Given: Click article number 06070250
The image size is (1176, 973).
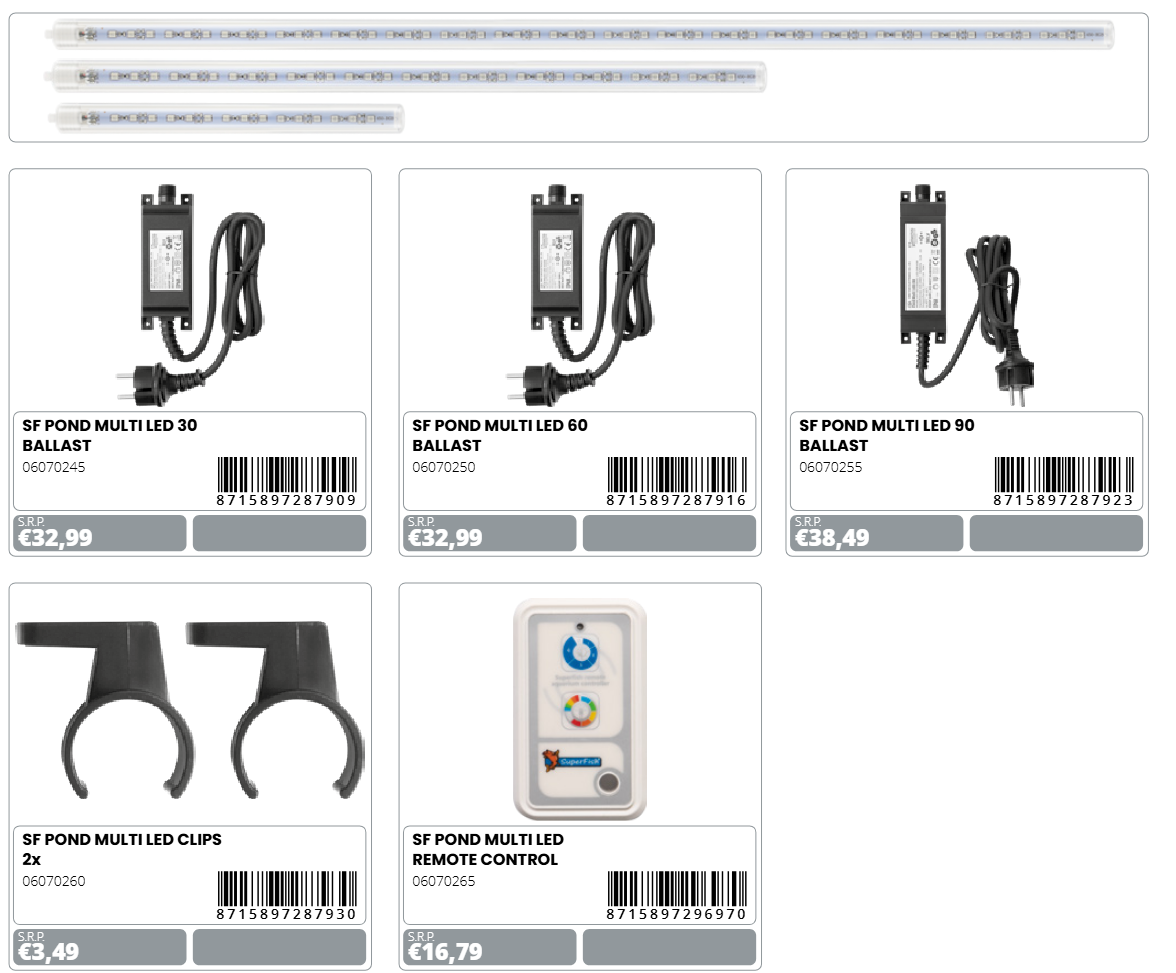Looking at the screenshot, I should (444, 467).
